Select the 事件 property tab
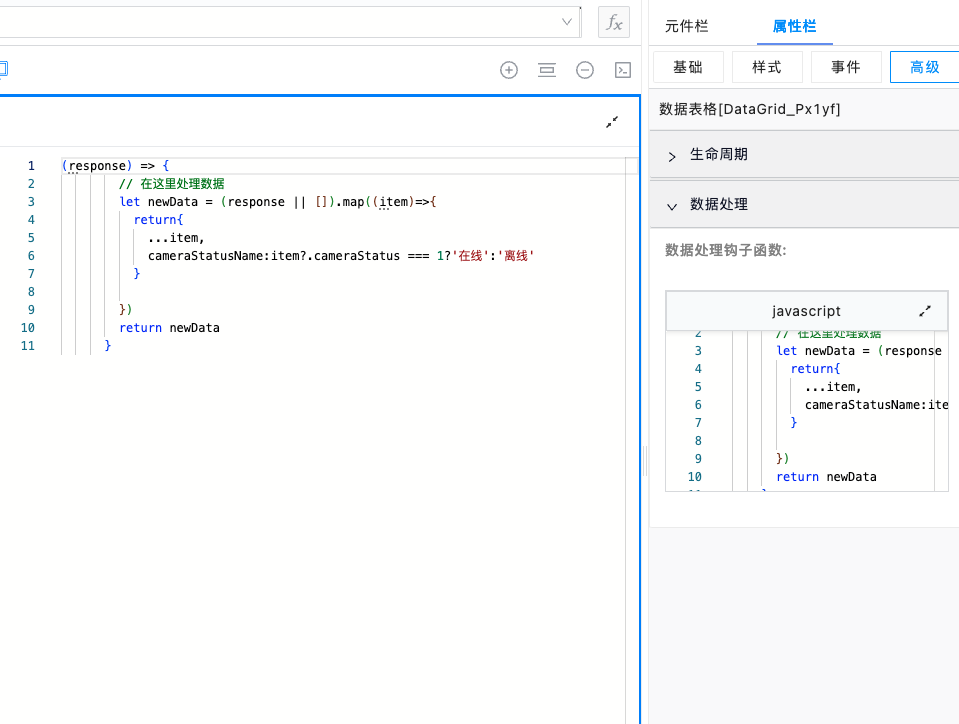The height and width of the screenshot is (724, 959). pos(846,67)
